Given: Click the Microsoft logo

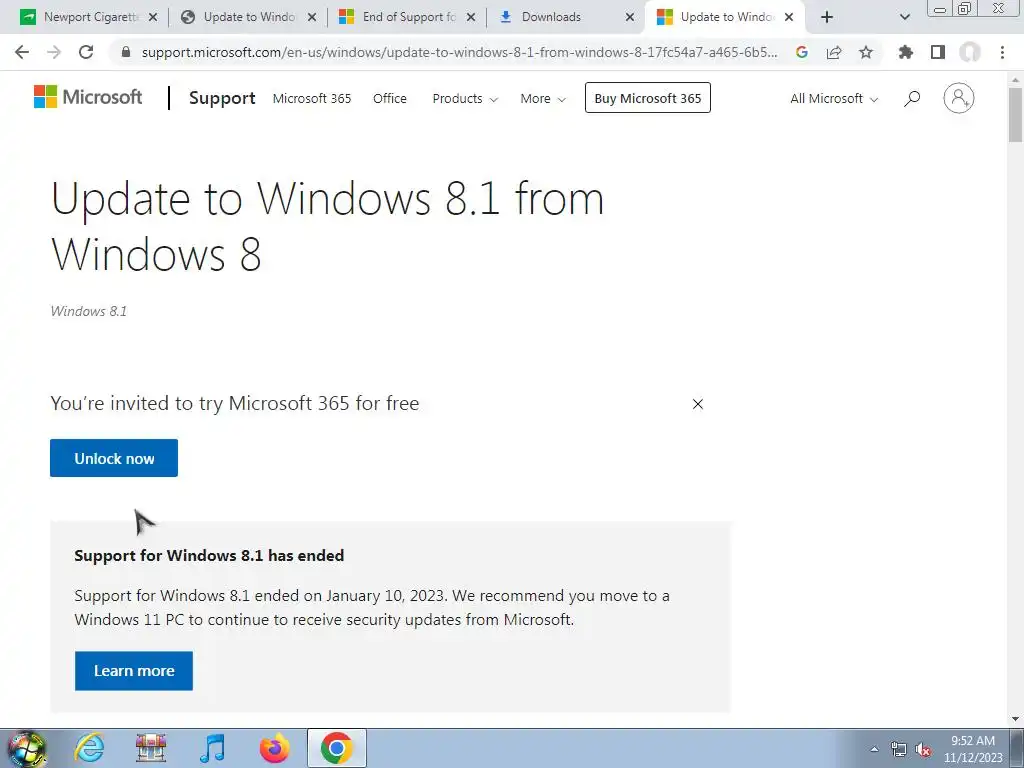Looking at the screenshot, I should 88,97.
